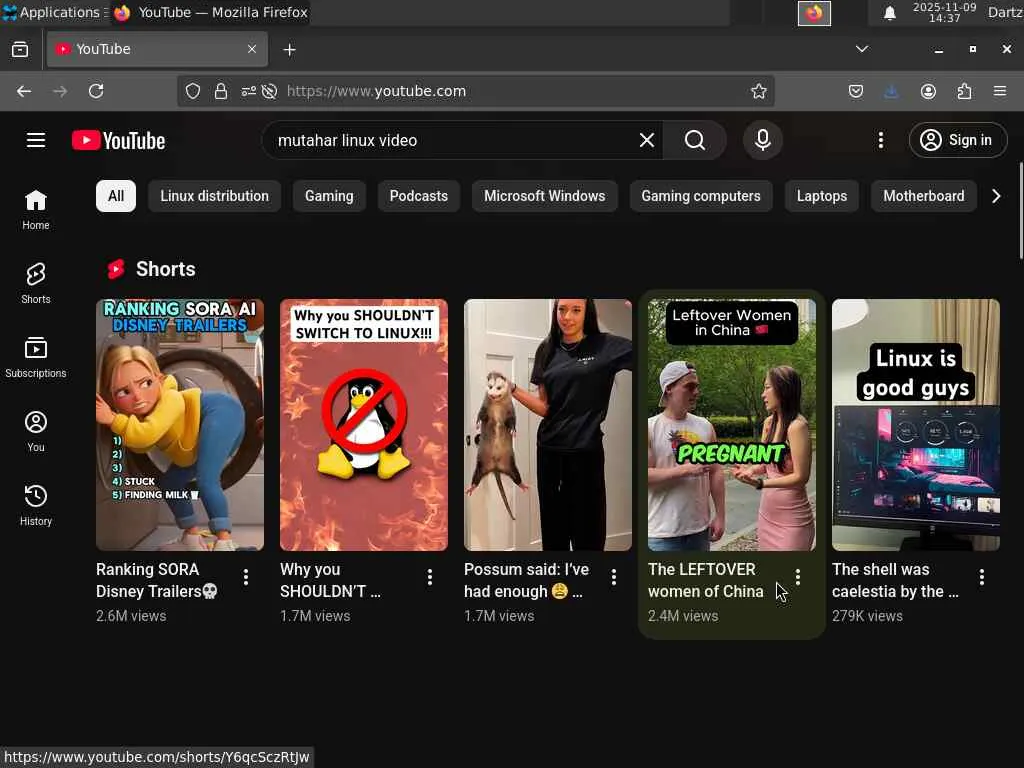Open the tracking protection shield icon
Image resolution: width=1024 pixels, height=768 pixels.
point(193,91)
